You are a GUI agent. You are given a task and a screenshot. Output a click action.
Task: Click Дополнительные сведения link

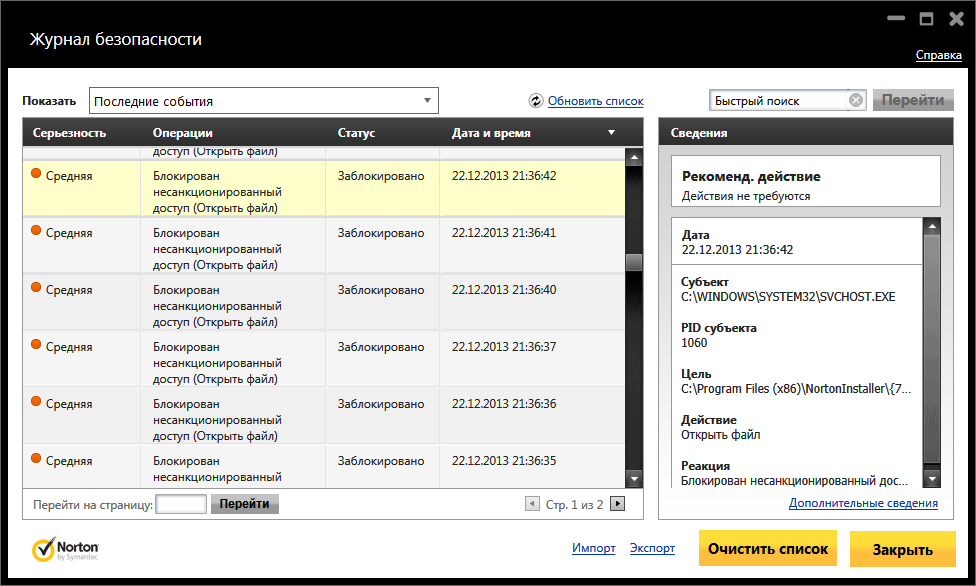(863, 503)
